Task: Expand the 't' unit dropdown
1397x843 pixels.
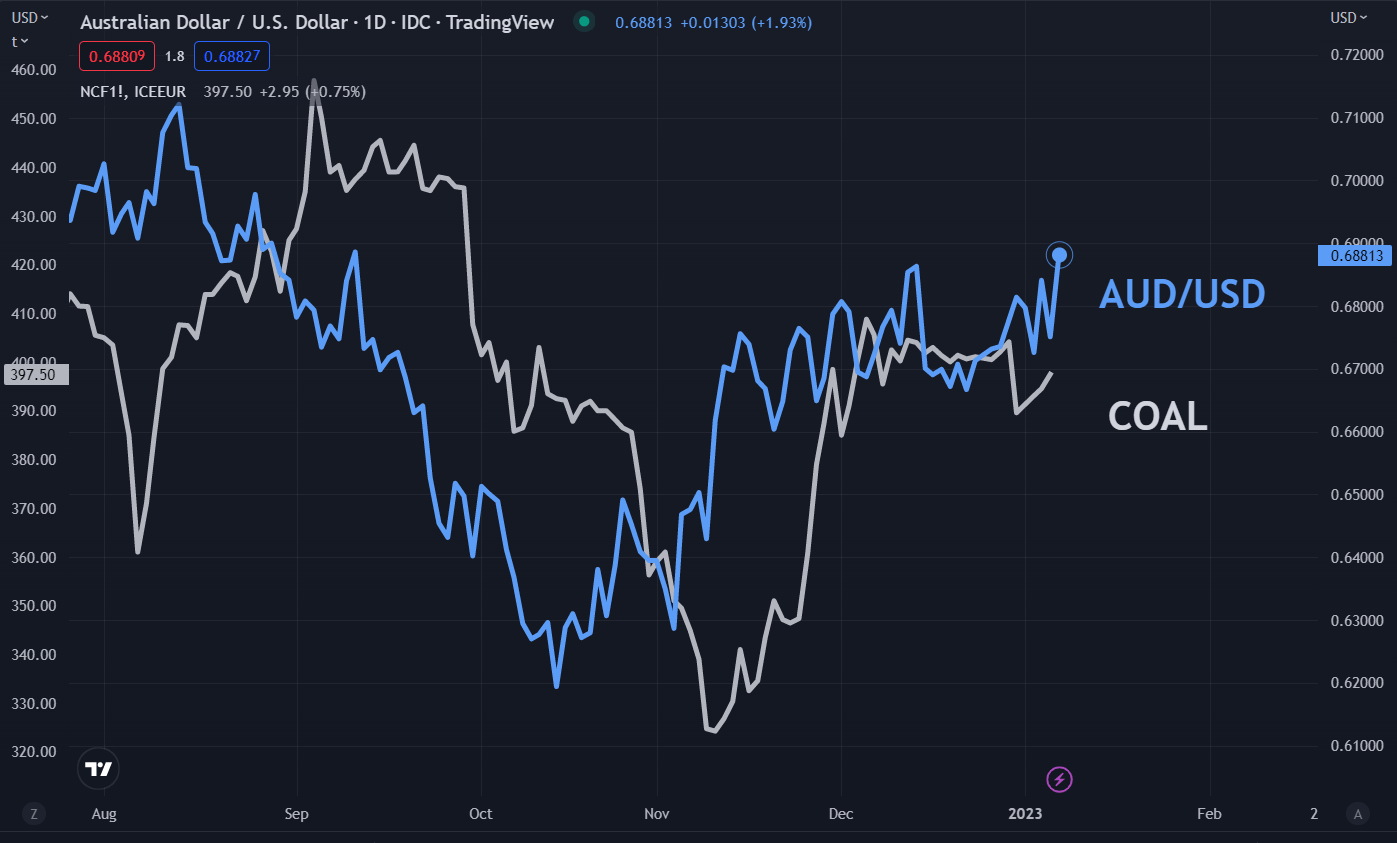Action: click(x=19, y=41)
